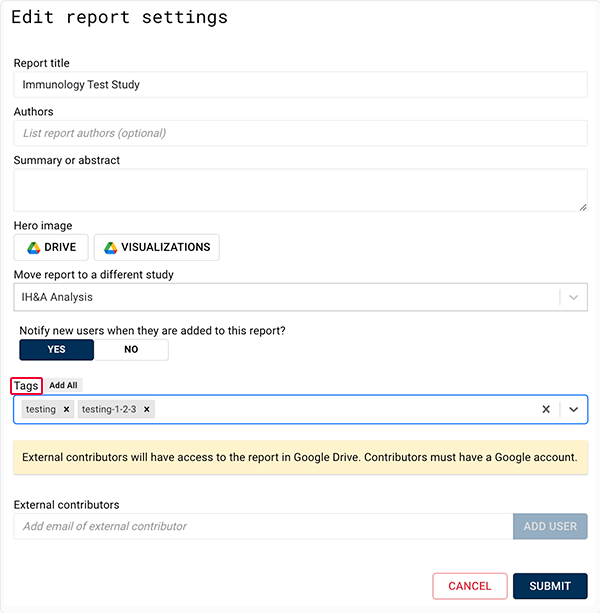The height and width of the screenshot is (613, 600).
Task: Click the ADD USER button
Action: 550,526
